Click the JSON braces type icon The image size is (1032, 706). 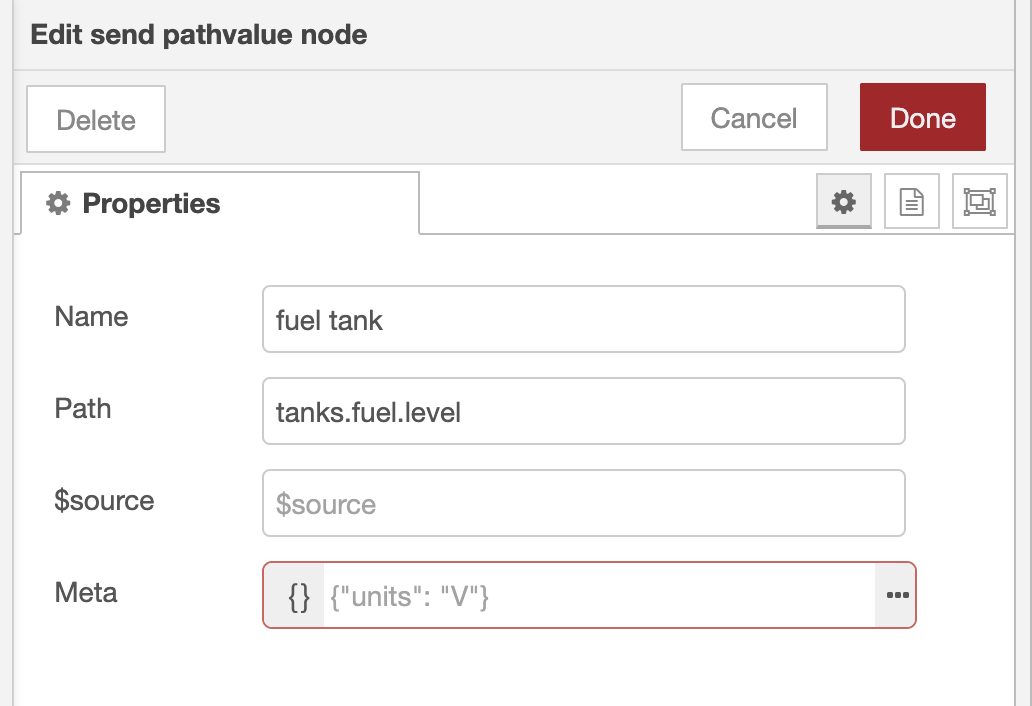(298, 596)
